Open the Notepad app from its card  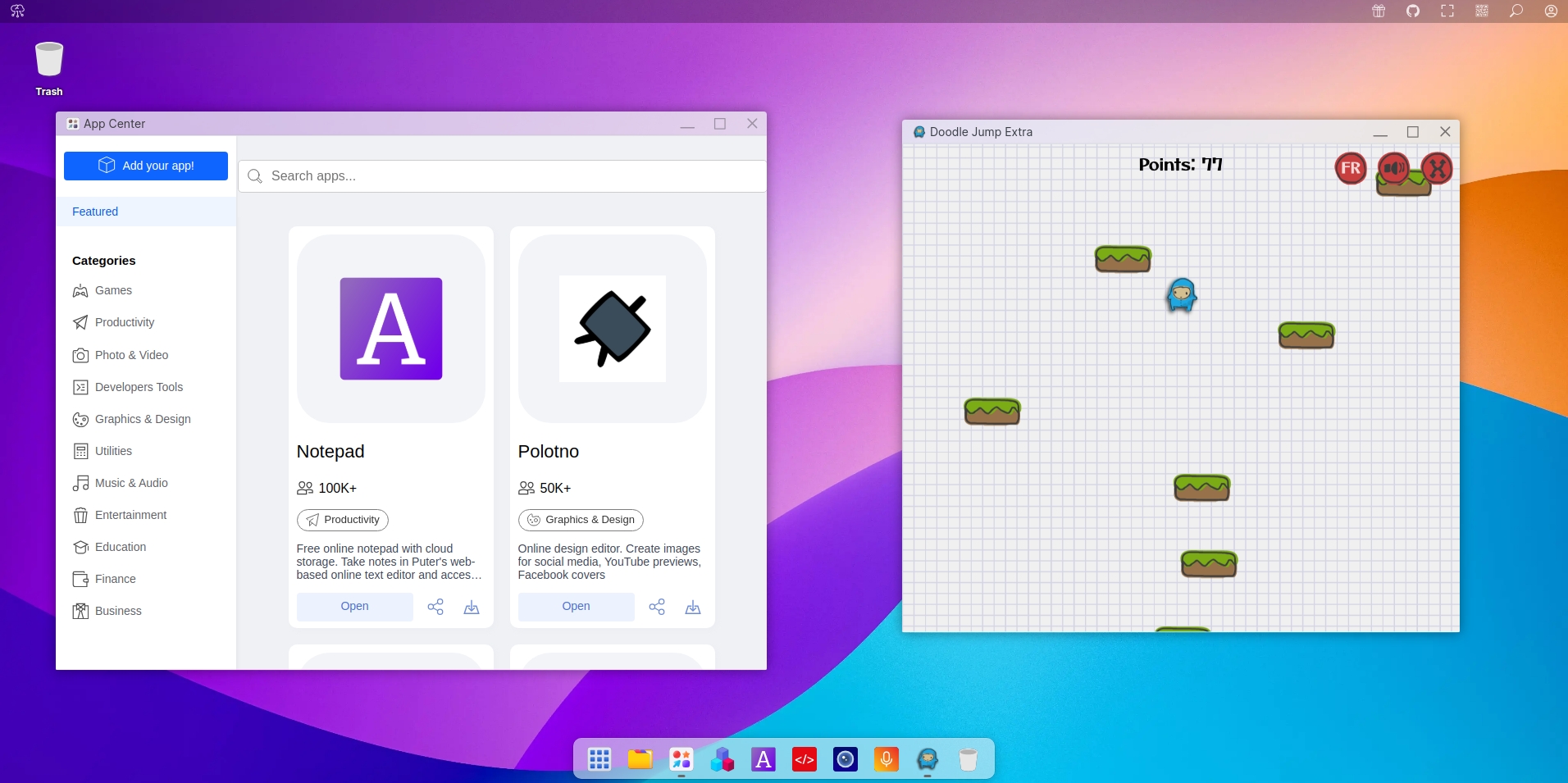(354, 607)
